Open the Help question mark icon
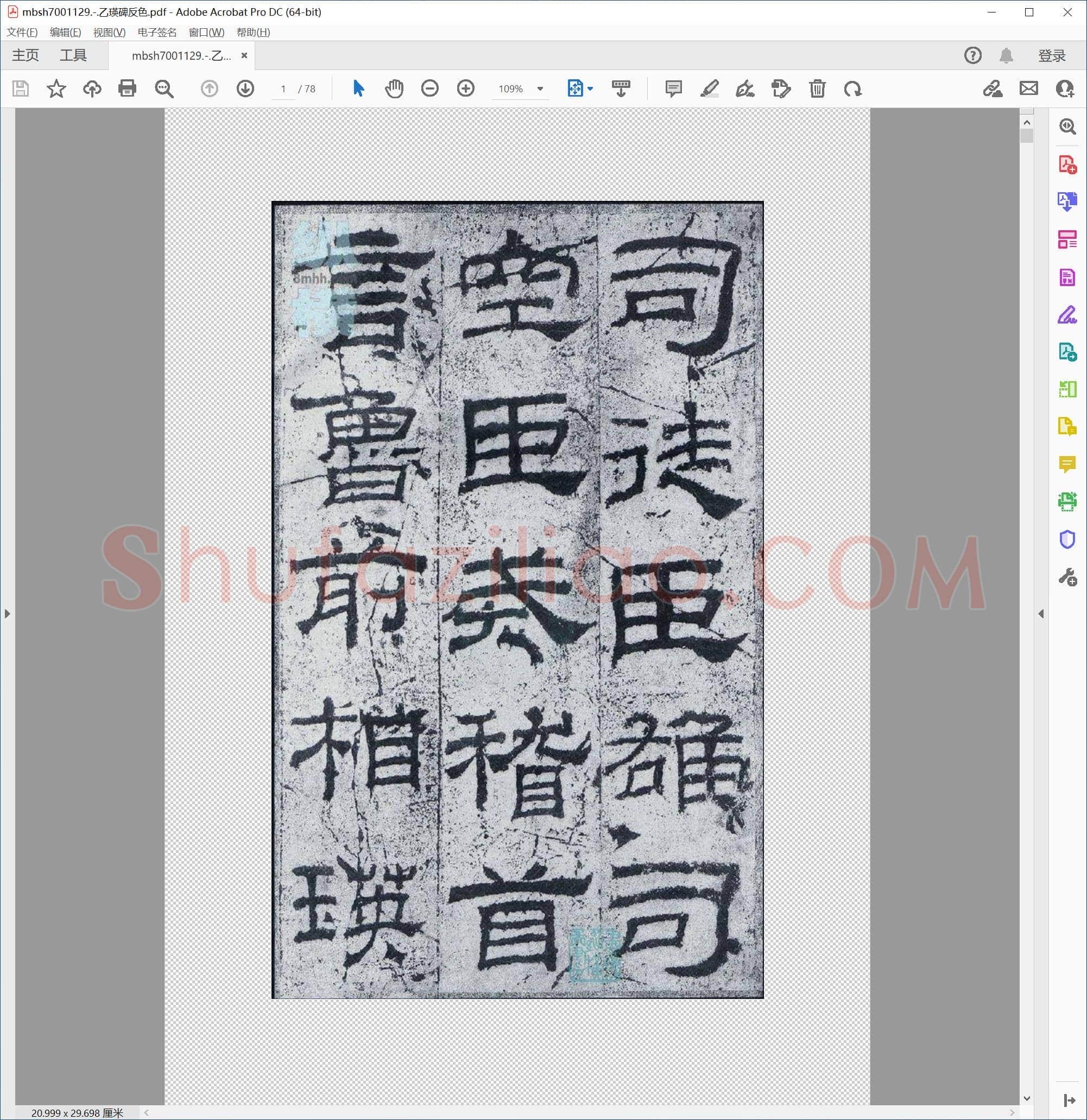 click(x=972, y=55)
